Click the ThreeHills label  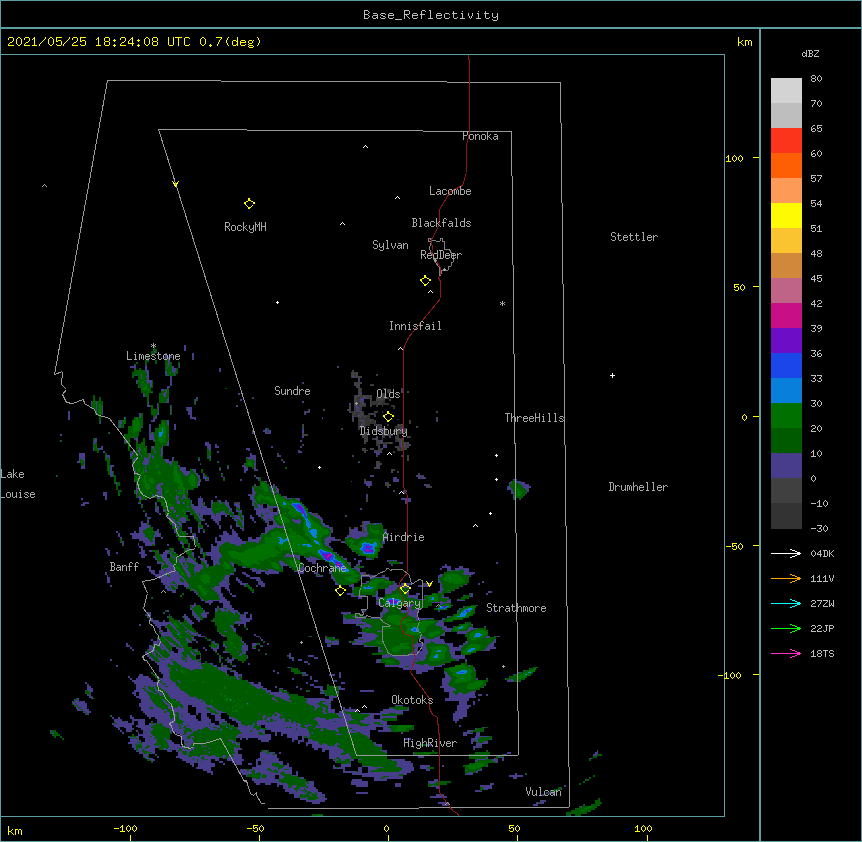coord(534,418)
